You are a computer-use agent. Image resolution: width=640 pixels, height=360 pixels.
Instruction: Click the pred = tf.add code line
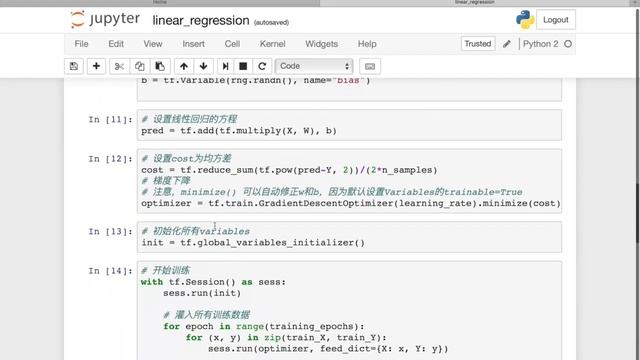pyautogui.click(x=239, y=131)
